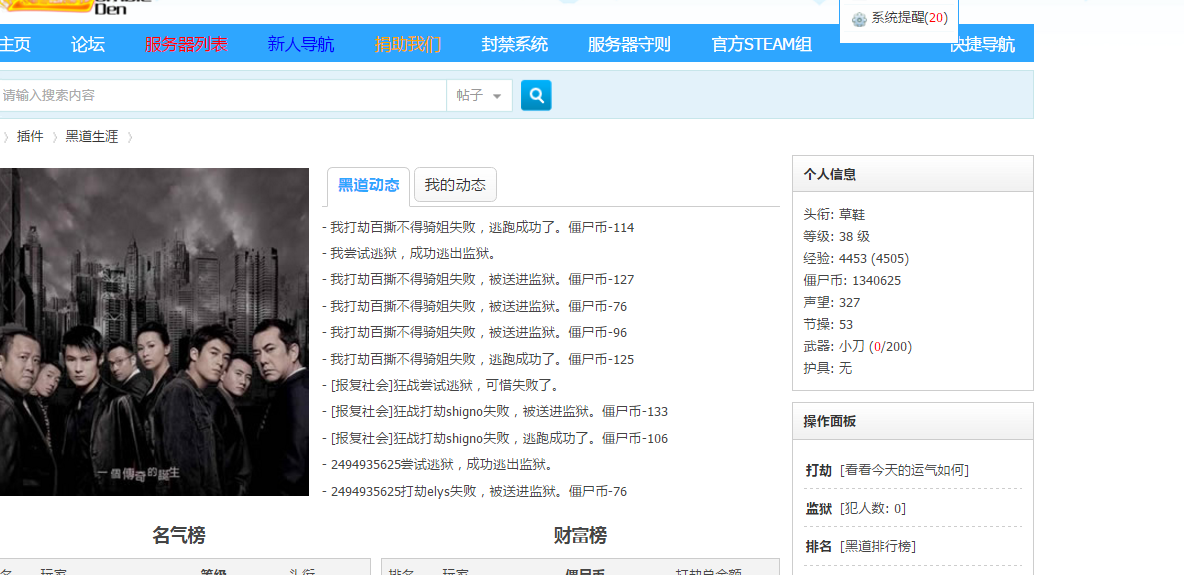Click the feed entry ending 僵尸币-106

pyautogui.click(x=495, y=438)
